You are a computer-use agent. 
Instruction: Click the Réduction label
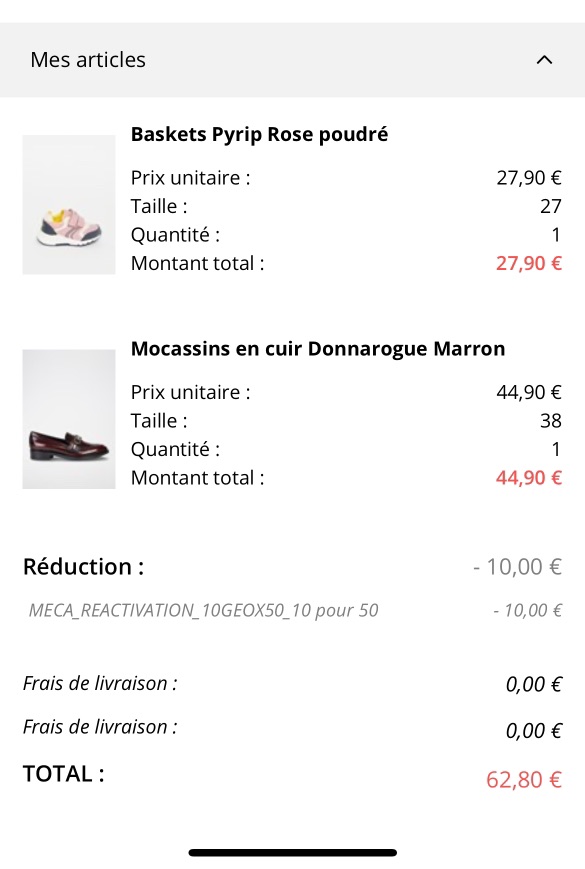click(84, 566)
